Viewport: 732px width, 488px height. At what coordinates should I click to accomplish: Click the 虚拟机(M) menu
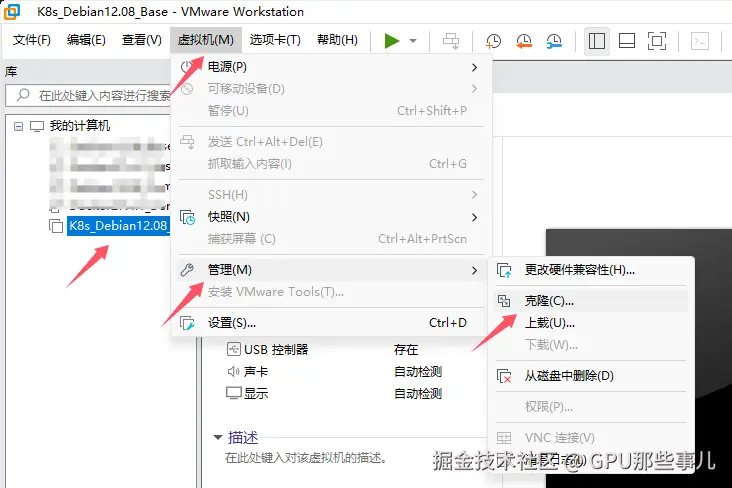point(205,40)
